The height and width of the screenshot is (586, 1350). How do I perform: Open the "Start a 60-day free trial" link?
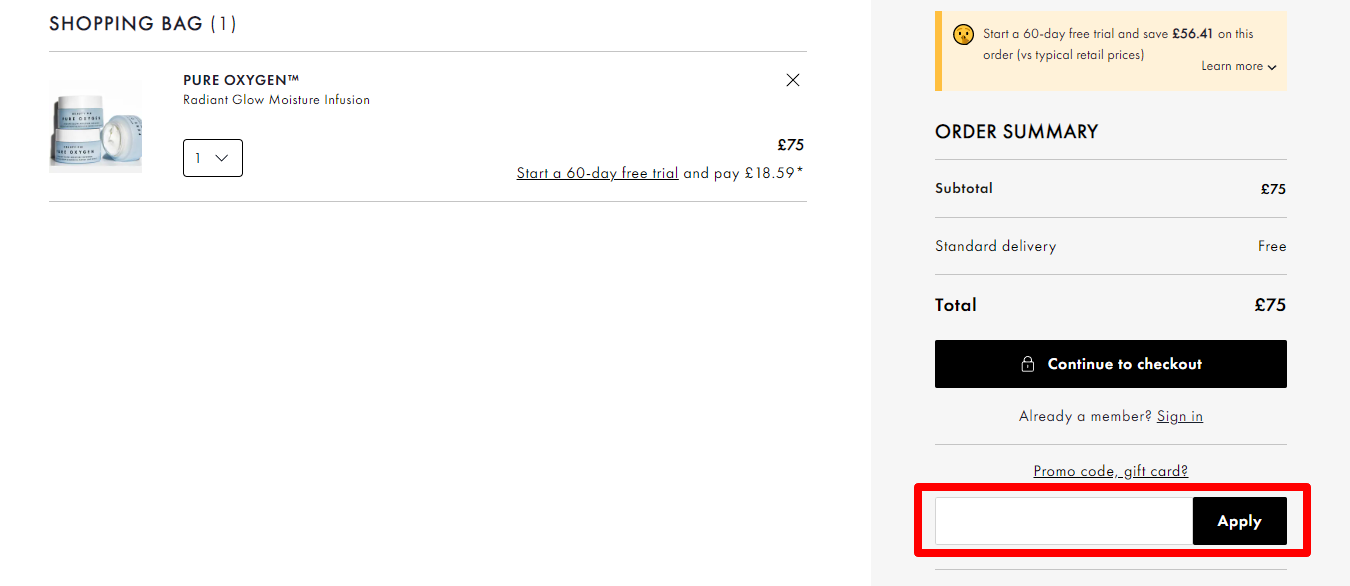(x=596, y=172)
